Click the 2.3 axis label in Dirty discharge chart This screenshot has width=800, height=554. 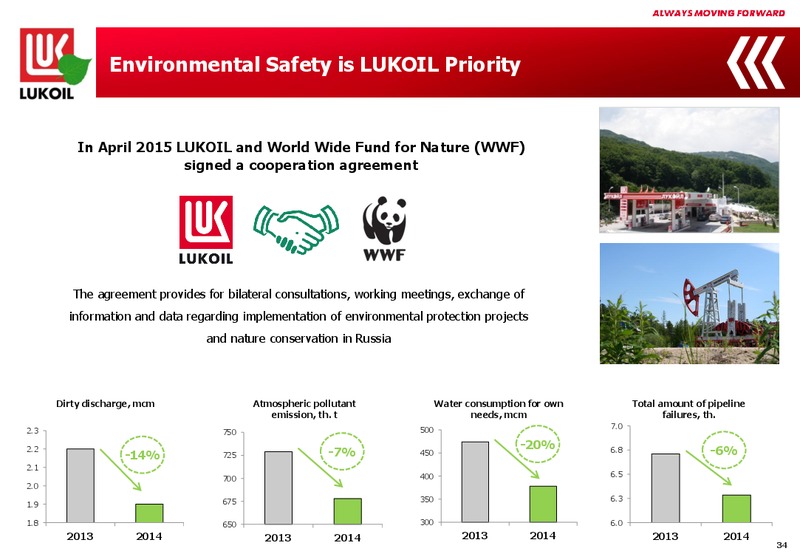pyautogui.click(x=33, y=431)
